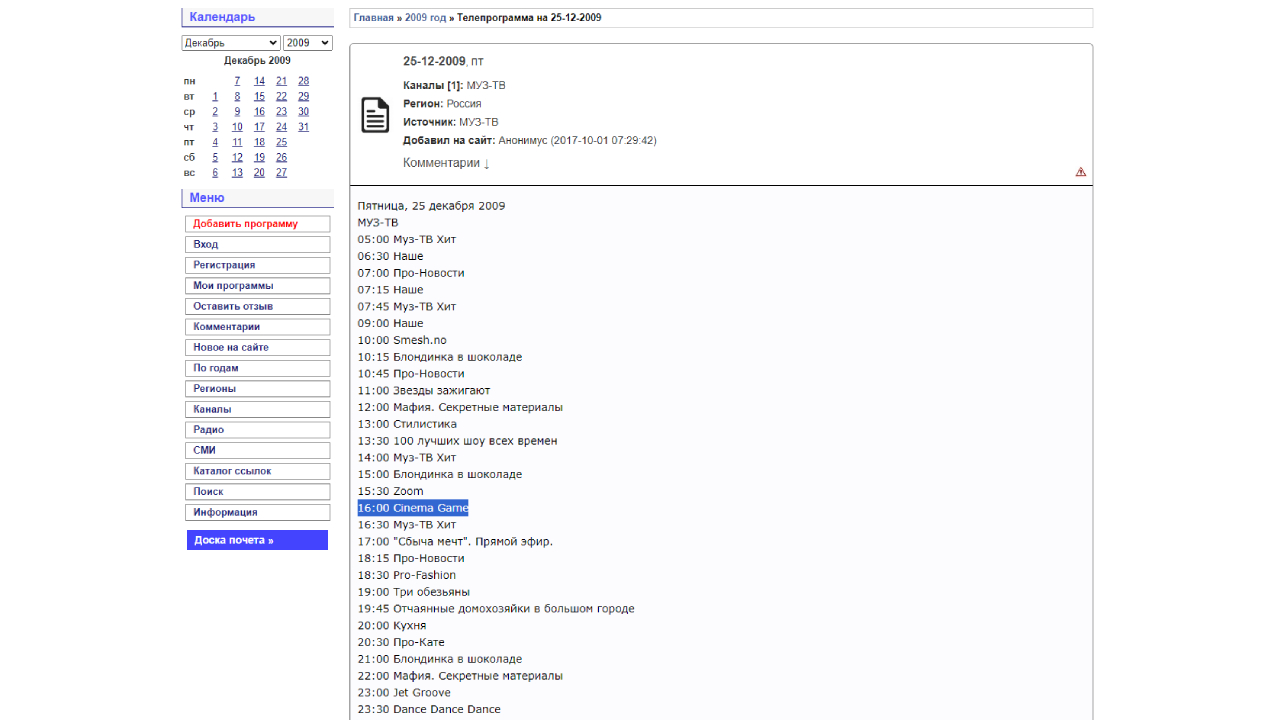Open Каталог ссылок menu entry
This screenshot has width=1280, height=720.
pyautogui.click(x=257, y=471)
